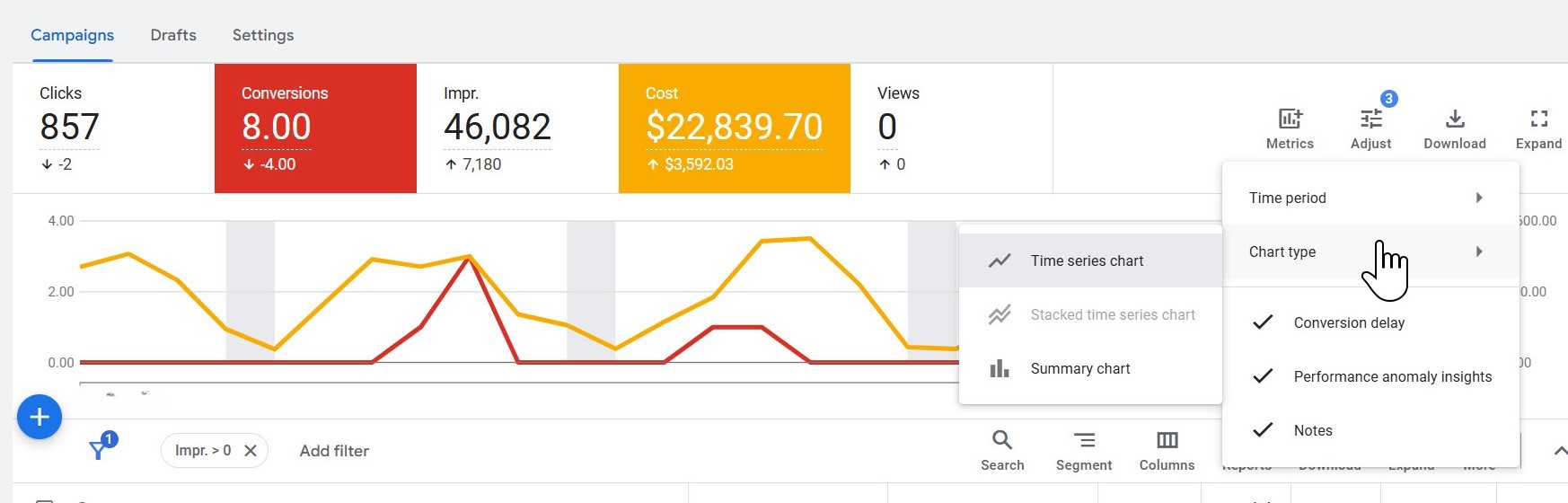The height and width of the screenshot is (503, 1568).
Task: Click Add filter
Action: 334,451
